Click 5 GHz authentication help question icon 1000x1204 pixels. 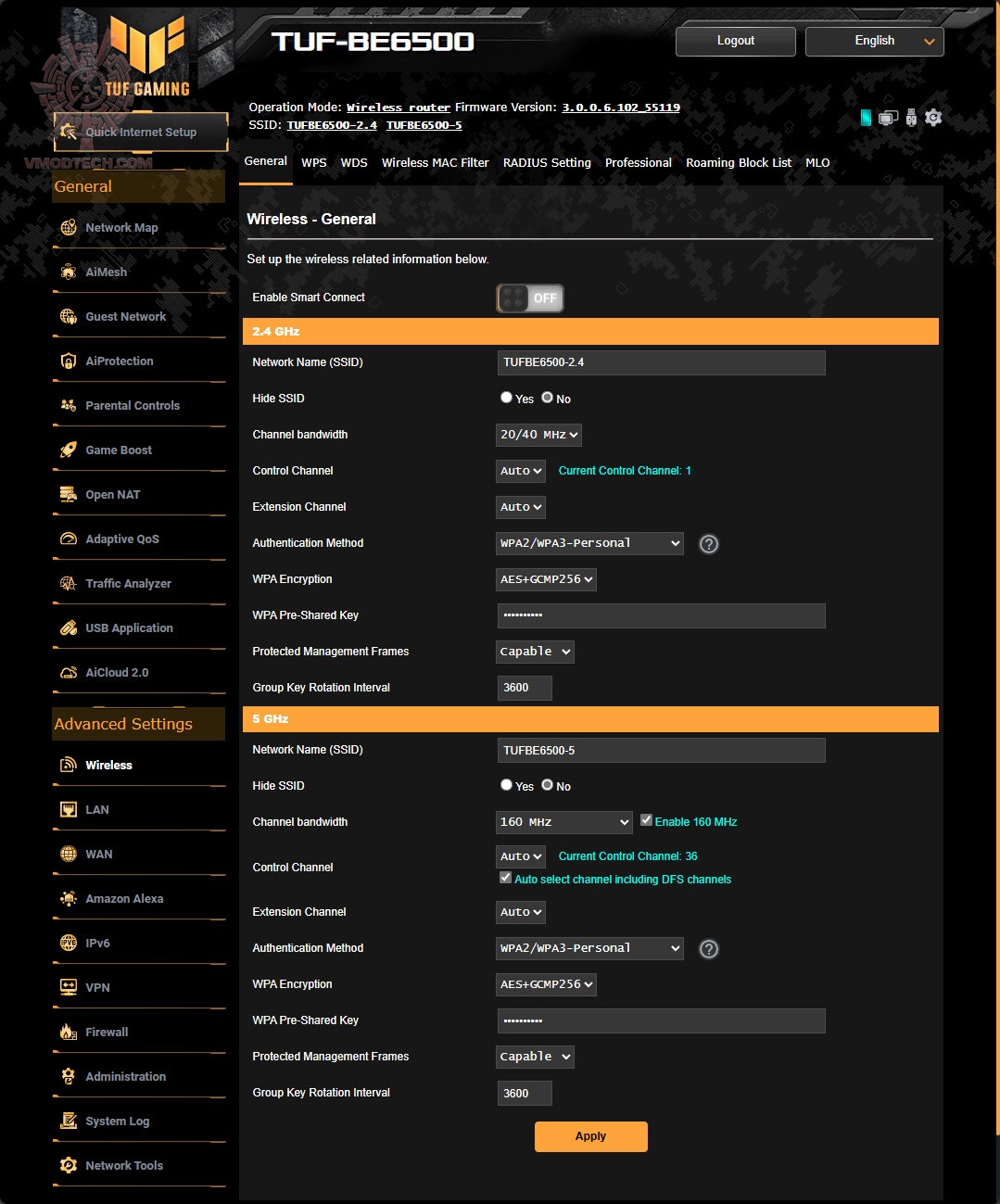point(709,949)
